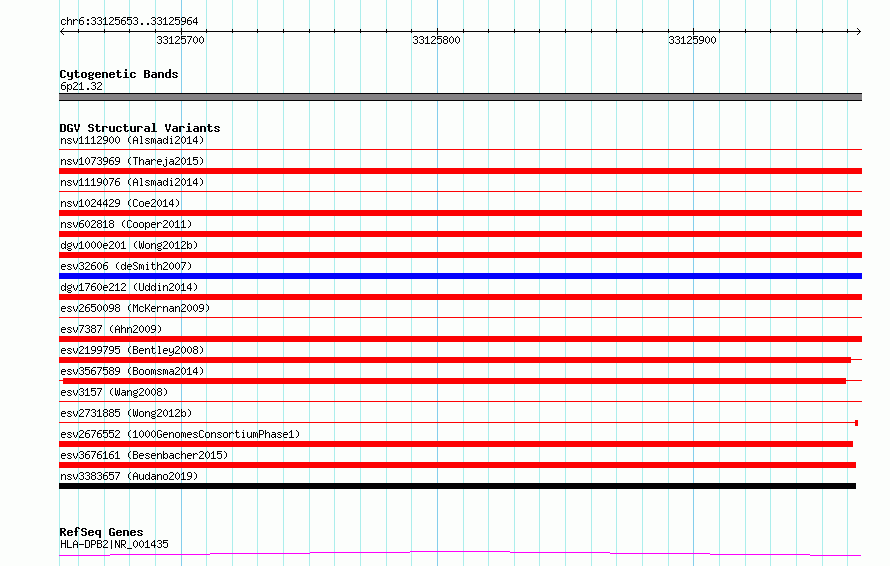Click the red nsv1073969 variant bar
Image resolution: width=890 pixels, height=566 pixels.
pyautogui.click(x=460, y=171)
